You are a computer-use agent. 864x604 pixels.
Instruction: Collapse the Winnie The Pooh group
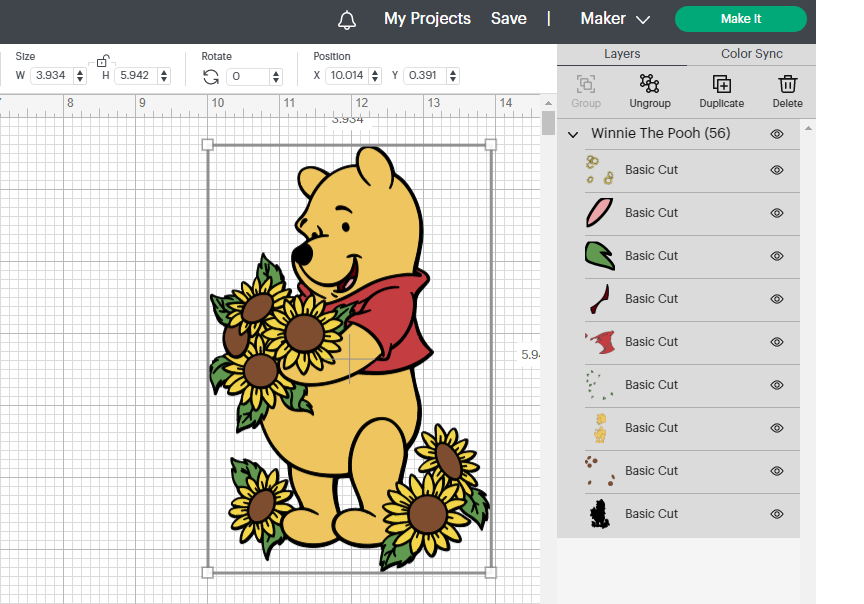coord(573,134)
